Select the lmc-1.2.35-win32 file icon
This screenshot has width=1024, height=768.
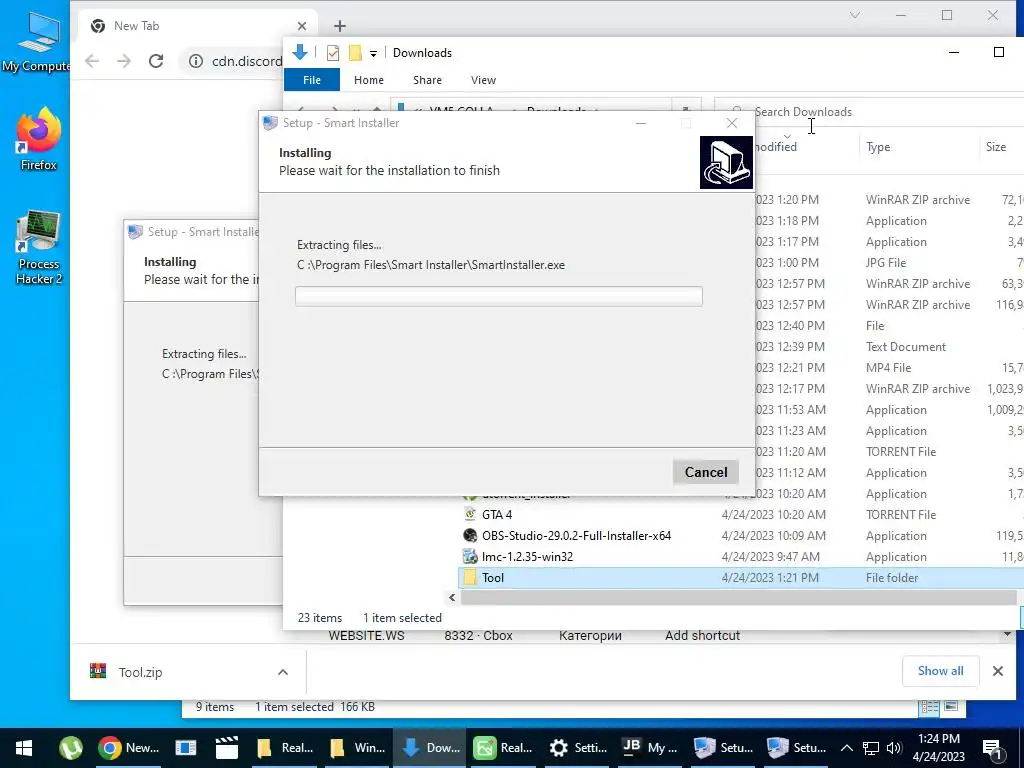point(470,556)
